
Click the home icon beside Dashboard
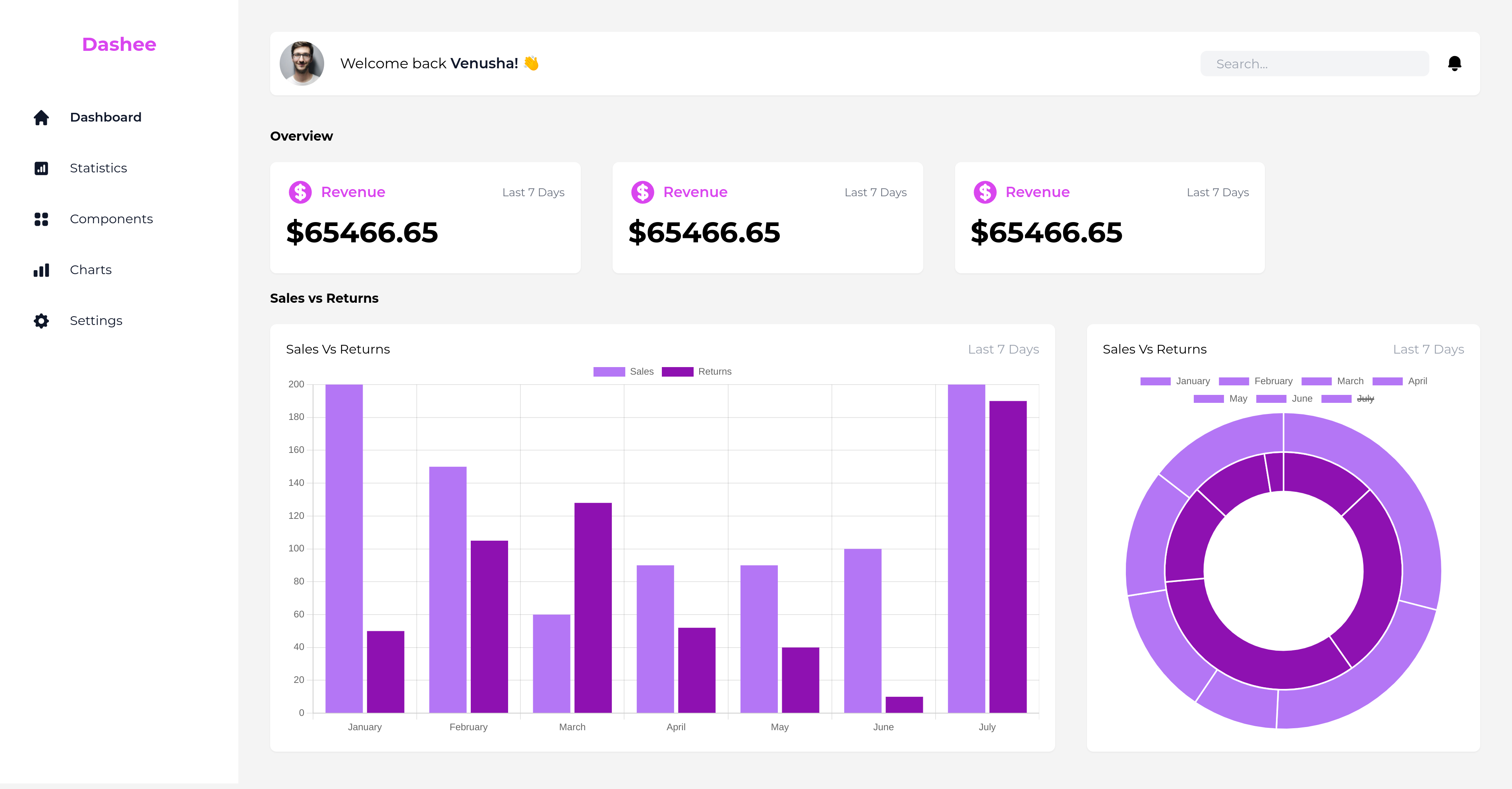coord(41,118)
